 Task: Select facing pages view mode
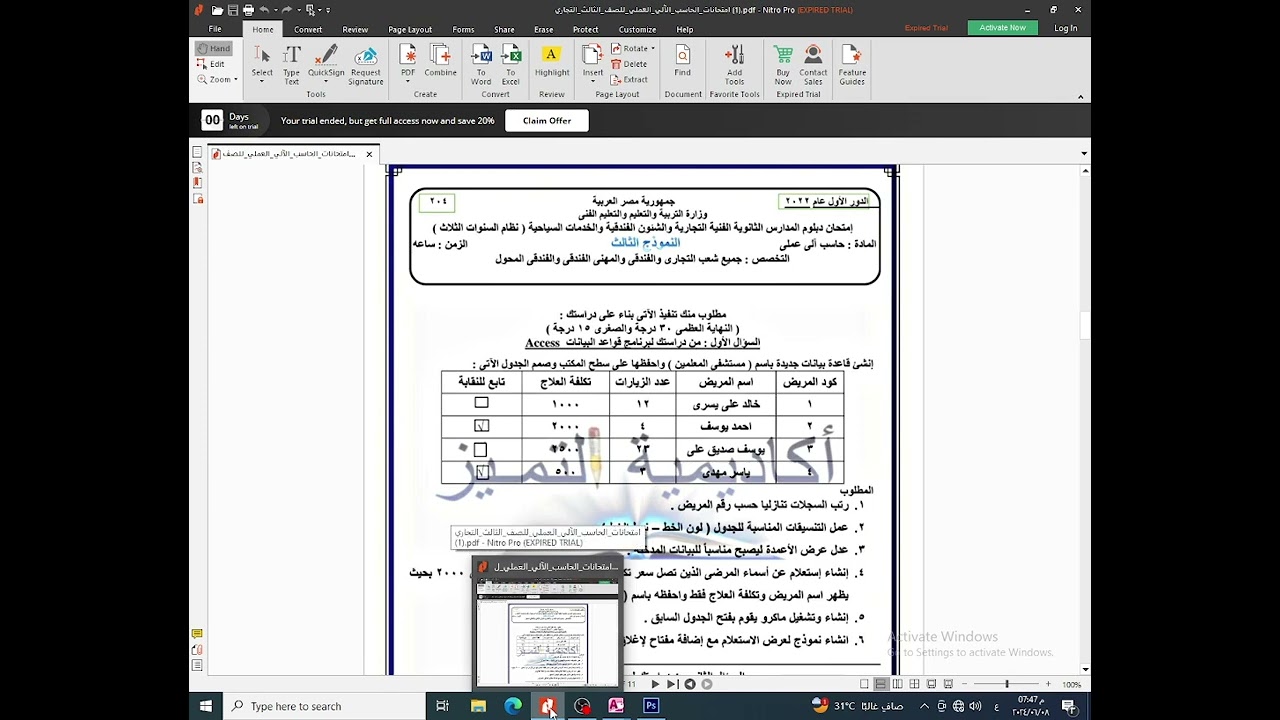pos(898,684)
